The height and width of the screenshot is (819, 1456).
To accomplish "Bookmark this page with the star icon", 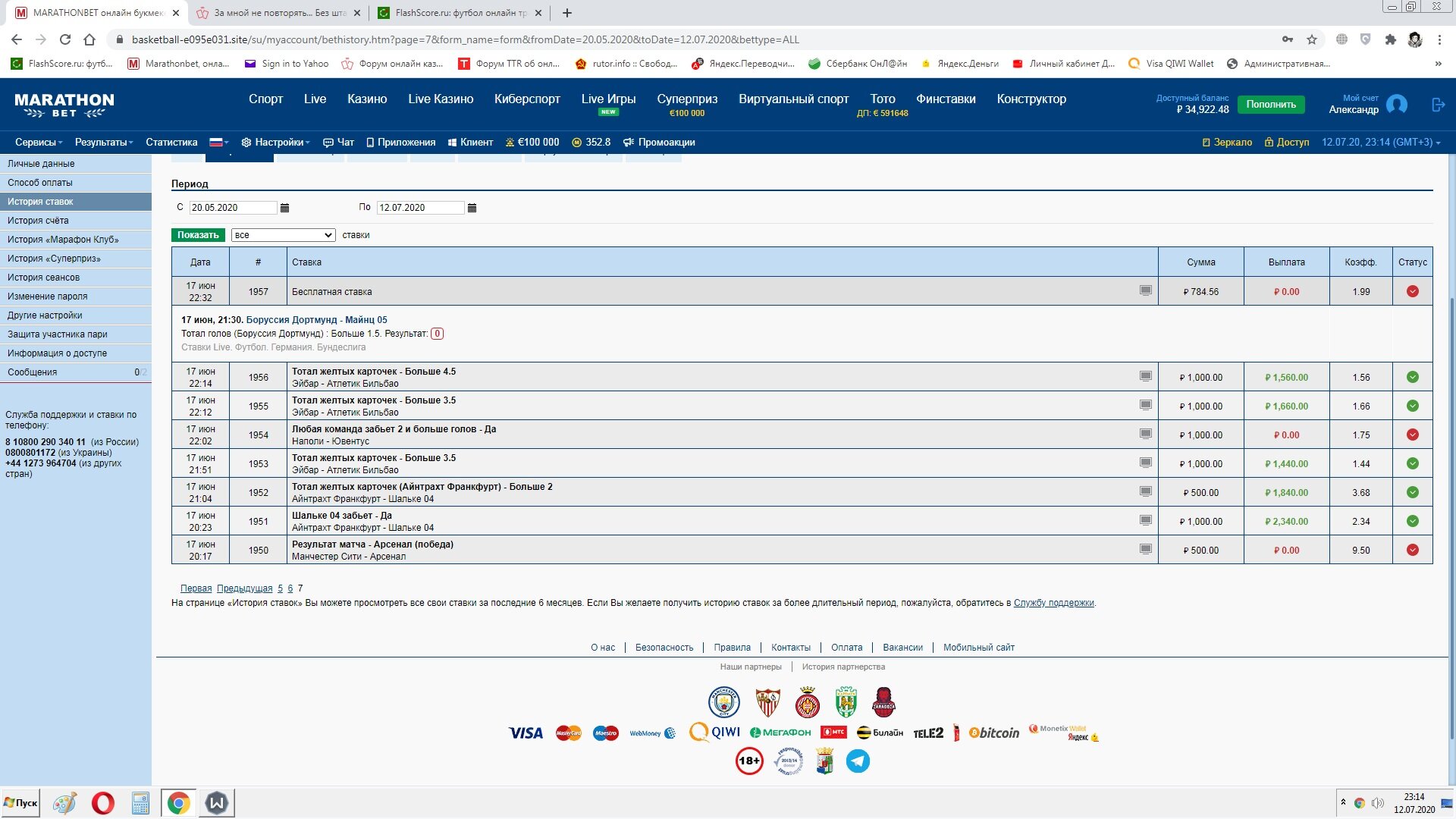I will point(1311,39).
